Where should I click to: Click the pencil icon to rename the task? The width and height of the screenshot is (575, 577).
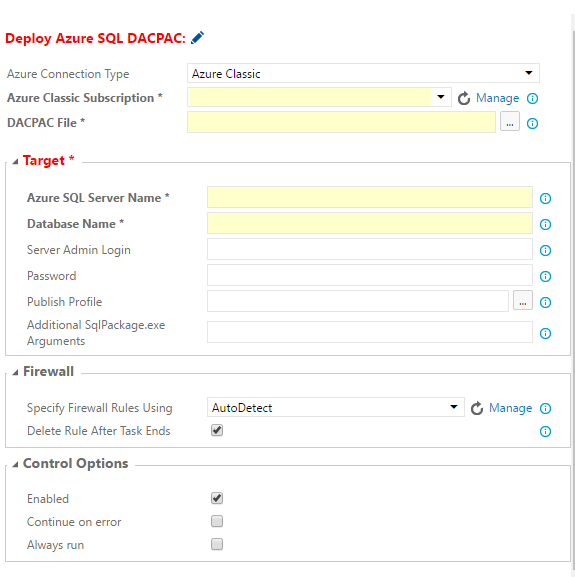198,38
